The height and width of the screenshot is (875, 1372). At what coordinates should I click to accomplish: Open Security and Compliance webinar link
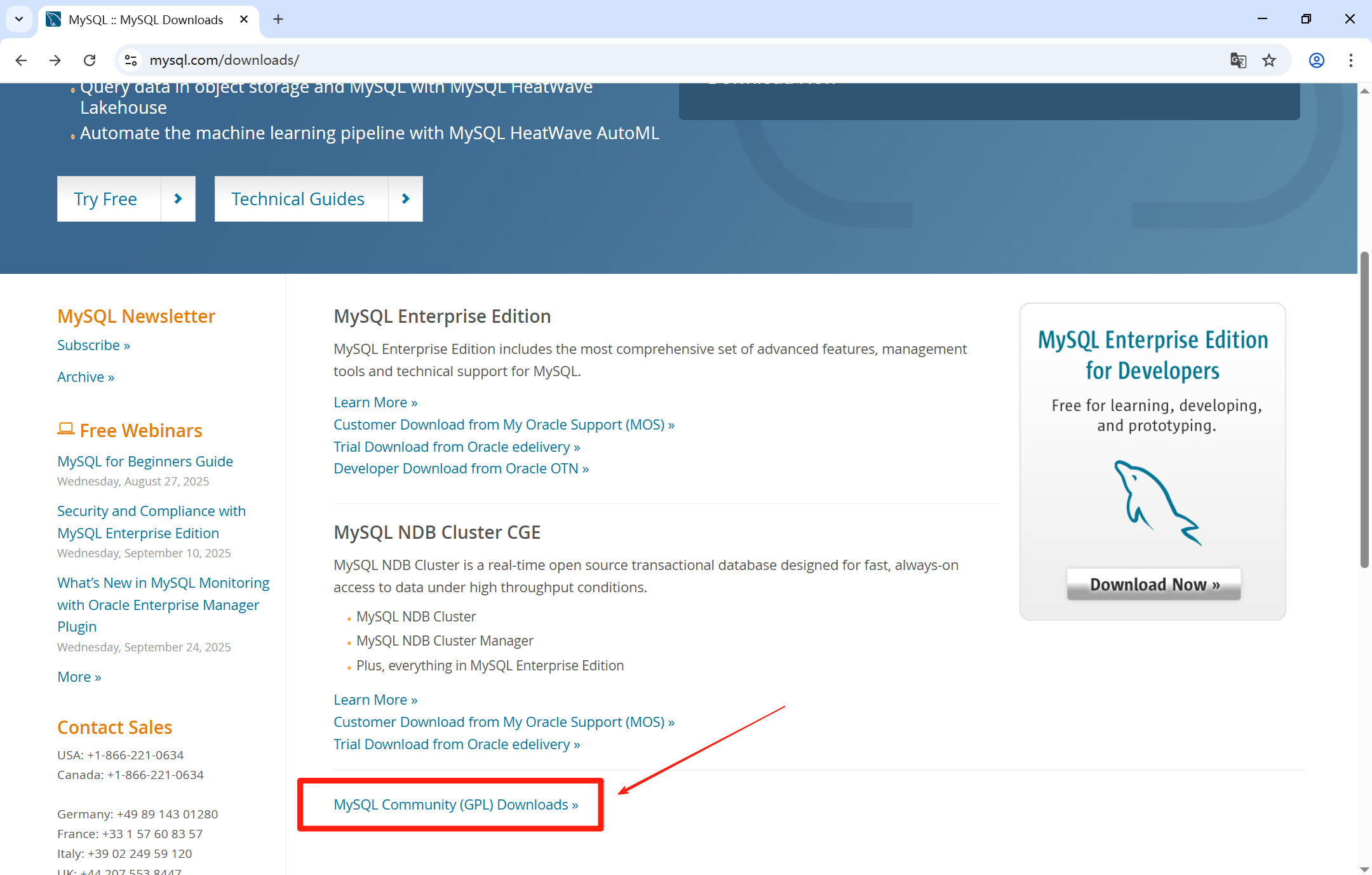151,522
